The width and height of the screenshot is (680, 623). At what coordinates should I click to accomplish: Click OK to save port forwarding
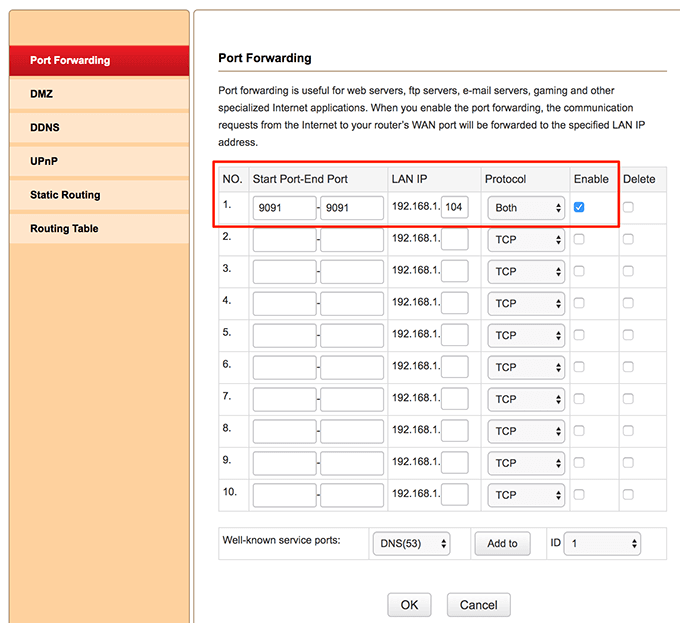click(409, 605)
